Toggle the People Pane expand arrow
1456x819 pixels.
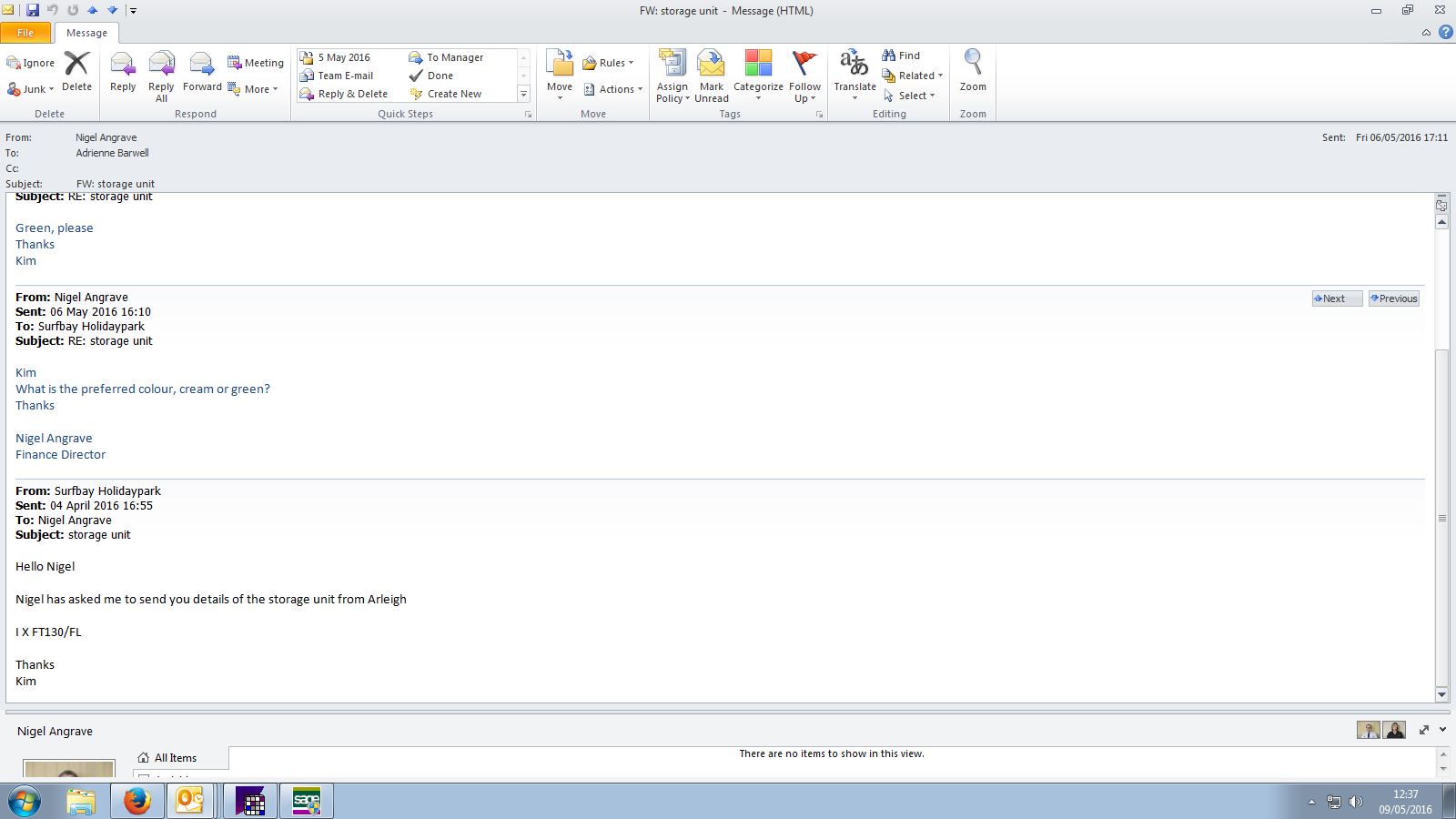pyautogui.click(x=1442, y=730)
